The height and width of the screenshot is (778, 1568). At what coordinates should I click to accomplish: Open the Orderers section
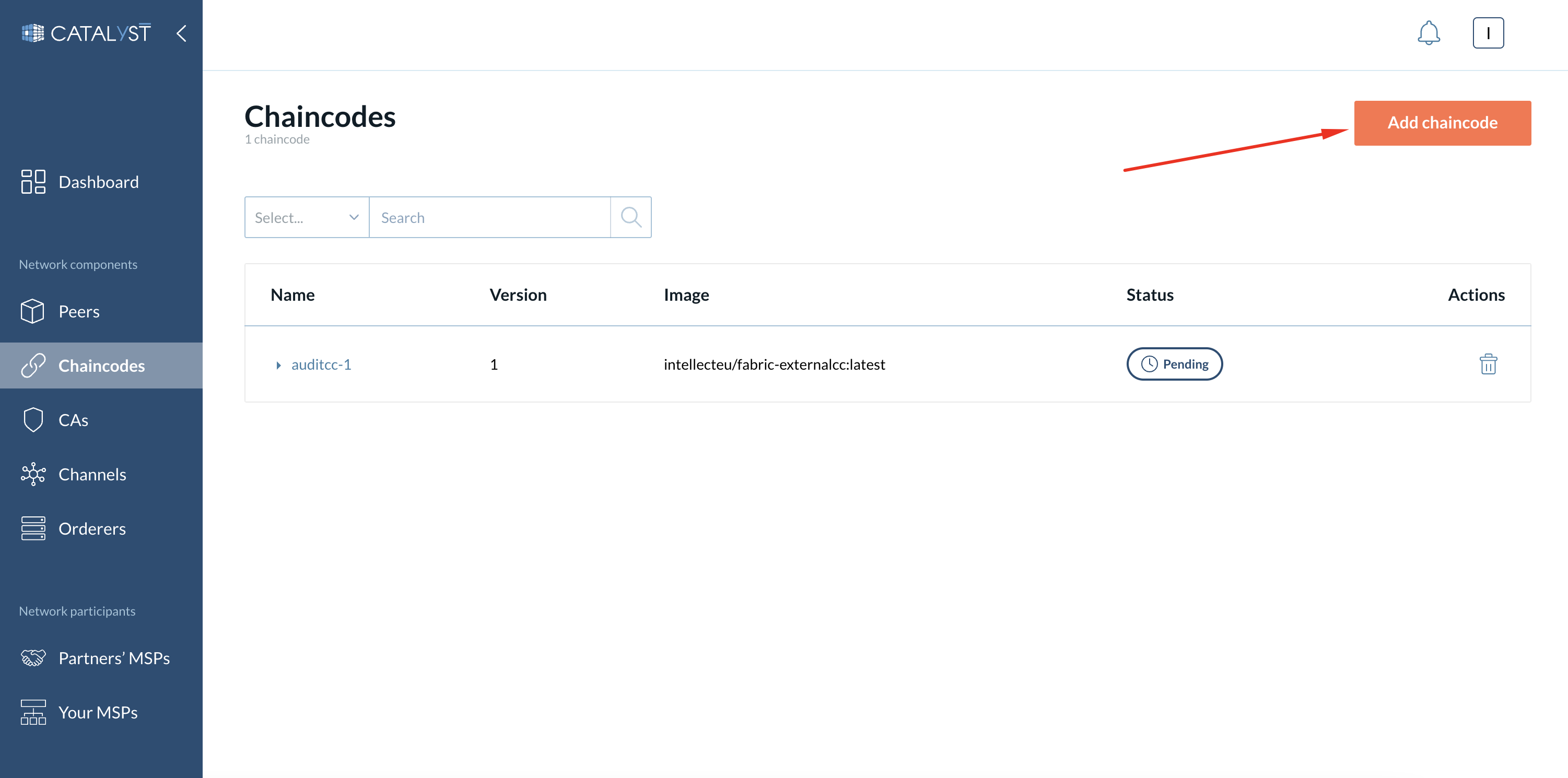(x=91, y=528)
